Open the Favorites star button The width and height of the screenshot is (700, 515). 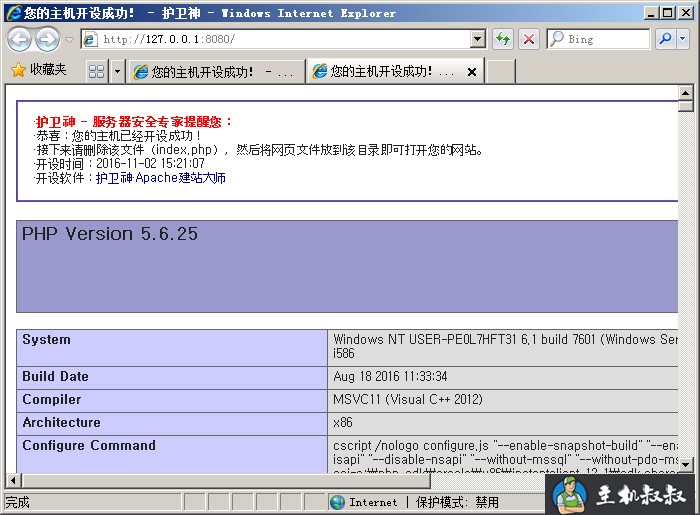click(38, 71)
